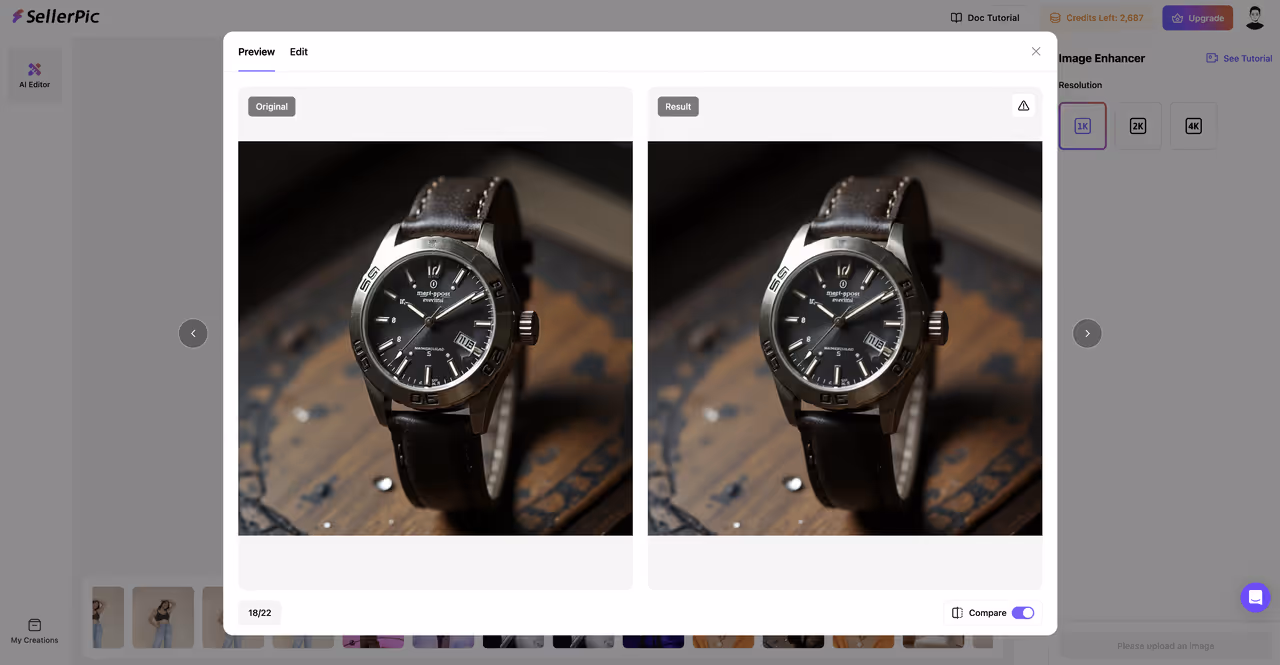Disable the Compare toggle

(x=1023, y=612)
